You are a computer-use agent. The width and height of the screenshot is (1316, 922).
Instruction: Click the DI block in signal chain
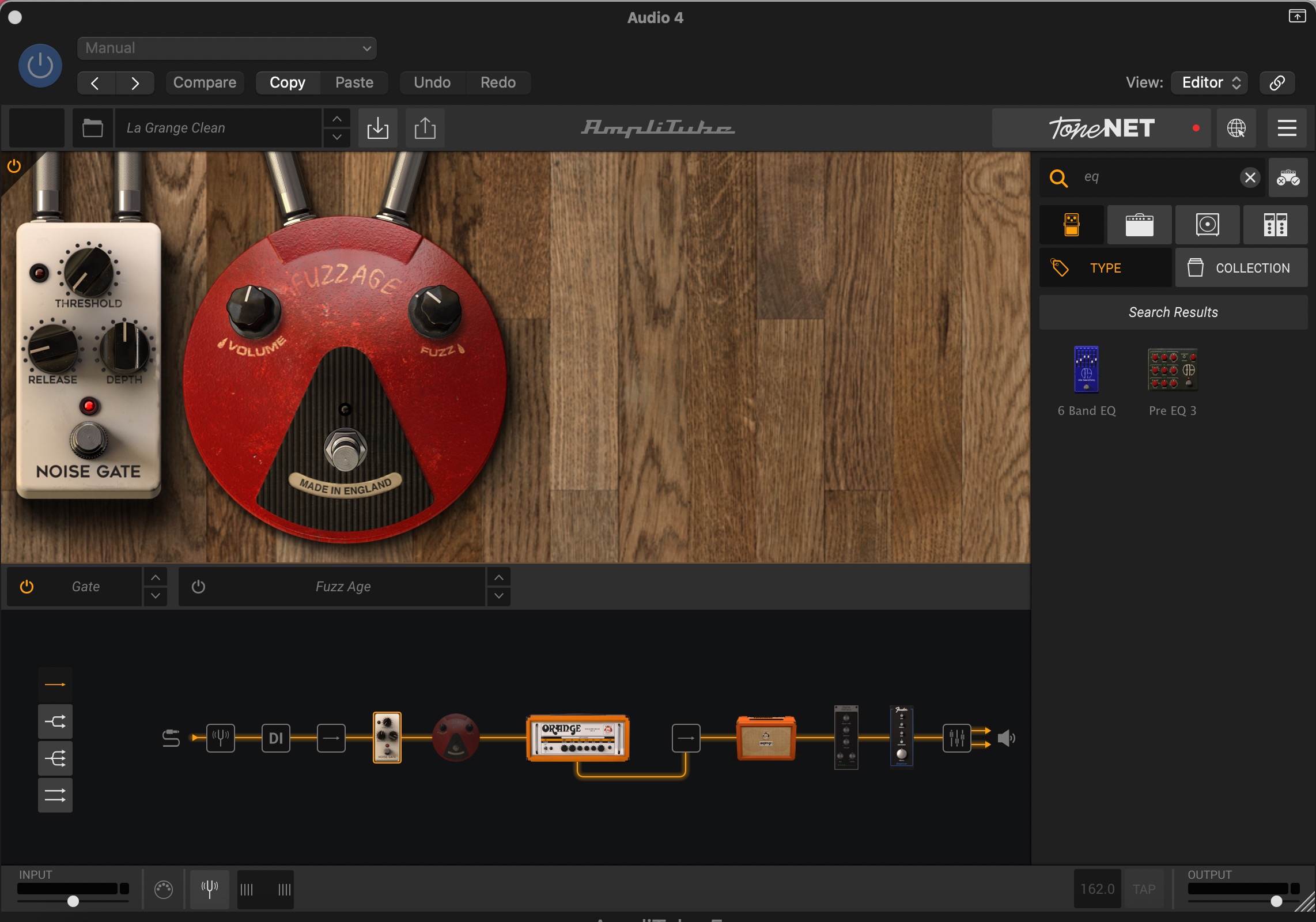click(x=276, y=738)
